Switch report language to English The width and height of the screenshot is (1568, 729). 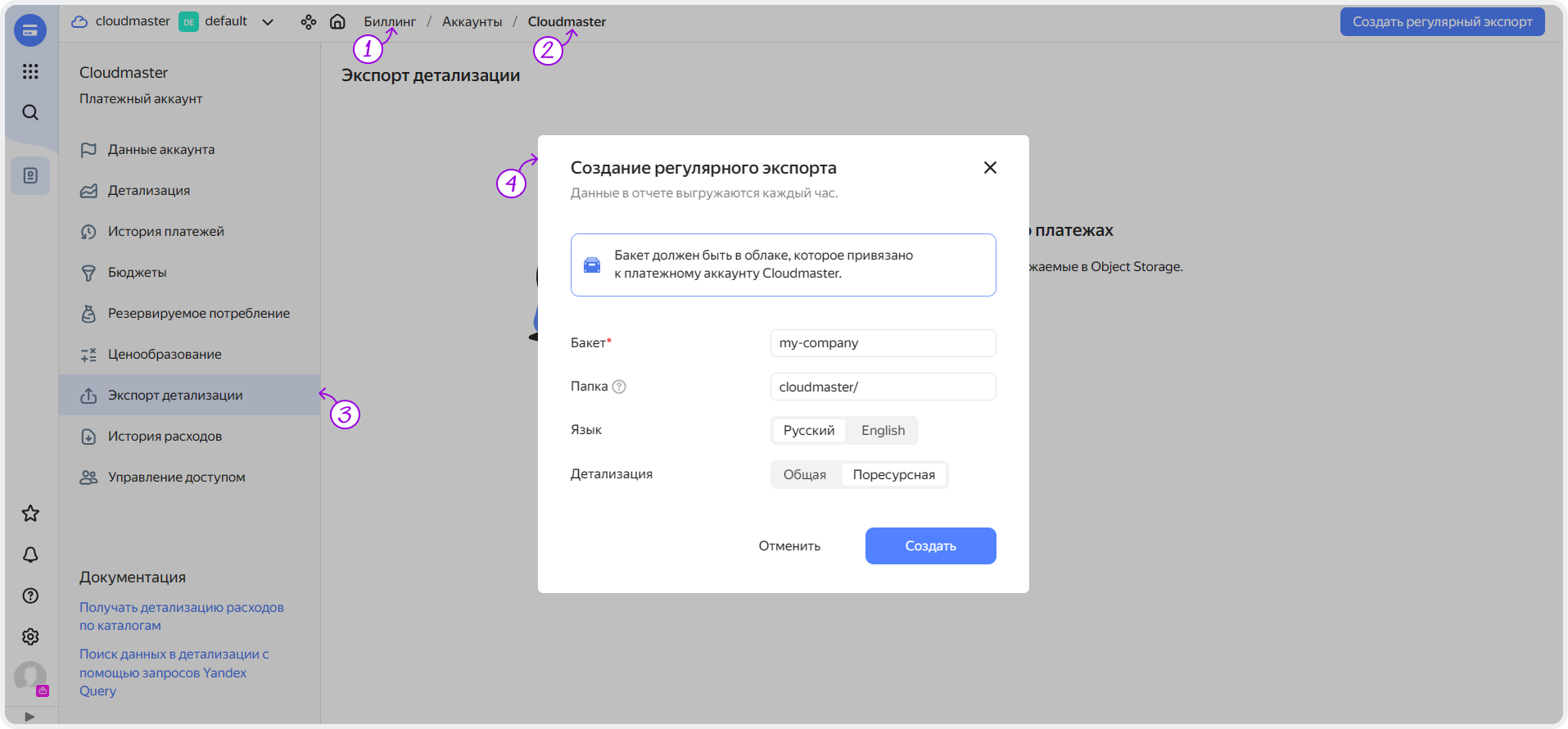click(883, 430)
